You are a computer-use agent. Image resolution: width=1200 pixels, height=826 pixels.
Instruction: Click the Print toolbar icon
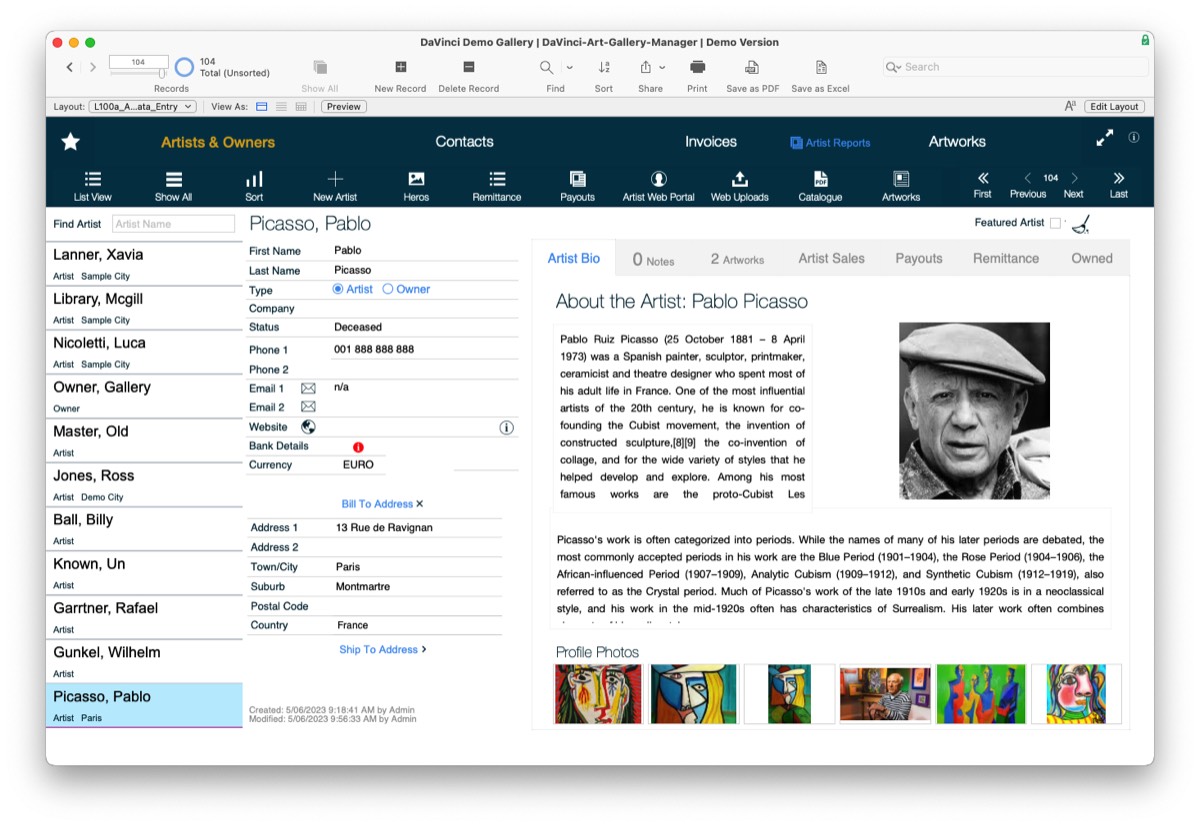click(697, 67)
